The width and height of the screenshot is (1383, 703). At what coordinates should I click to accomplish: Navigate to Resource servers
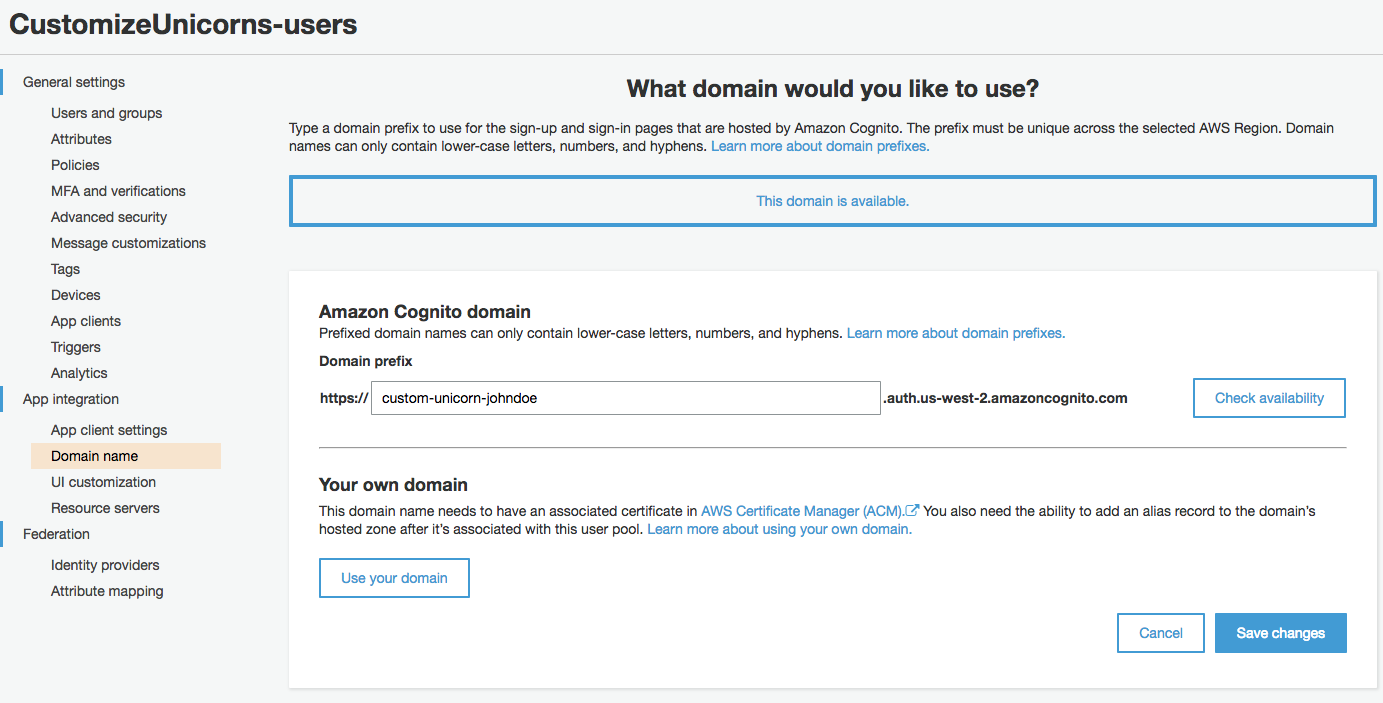pos(105,508)
